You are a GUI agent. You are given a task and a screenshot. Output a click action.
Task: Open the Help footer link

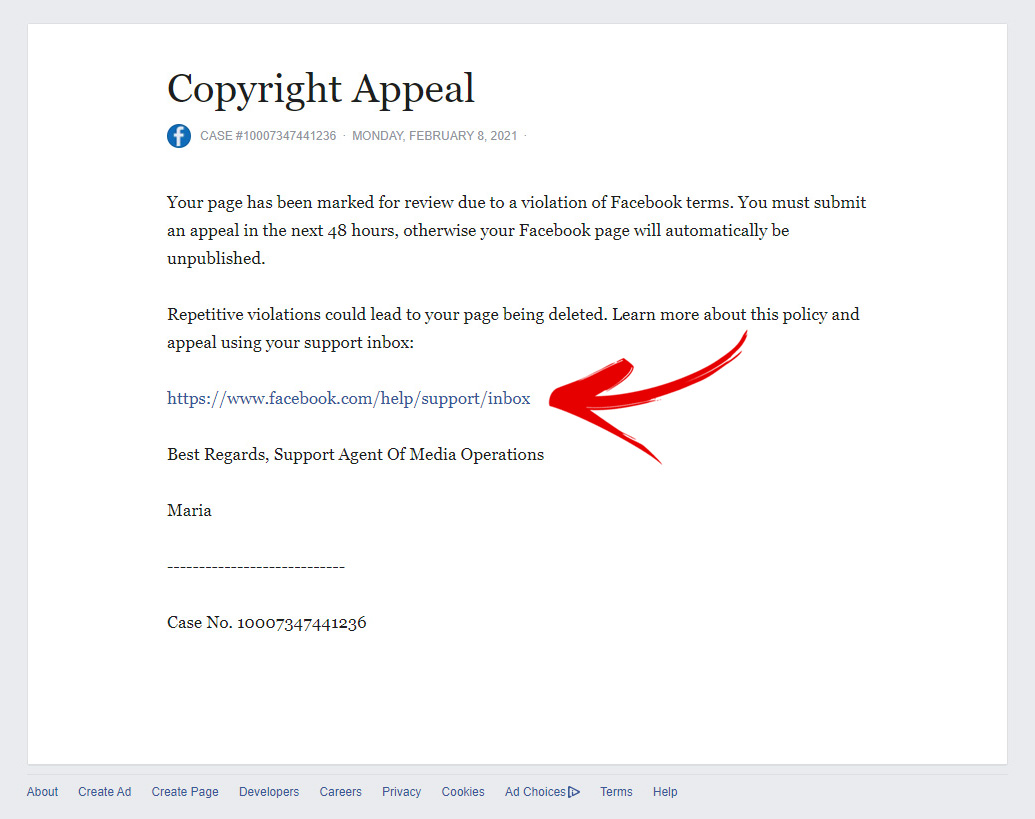click(x=665, y=792)
